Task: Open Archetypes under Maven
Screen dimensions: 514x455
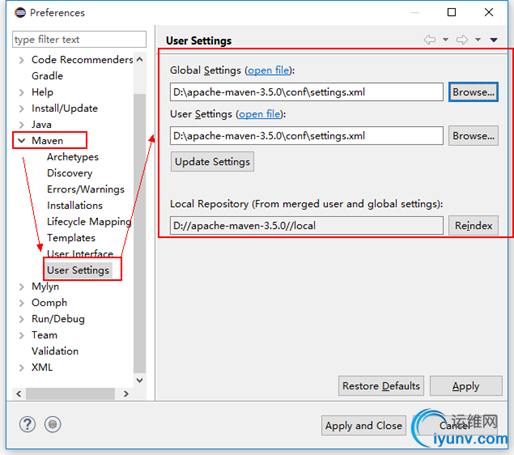Action: pos(73,157)
